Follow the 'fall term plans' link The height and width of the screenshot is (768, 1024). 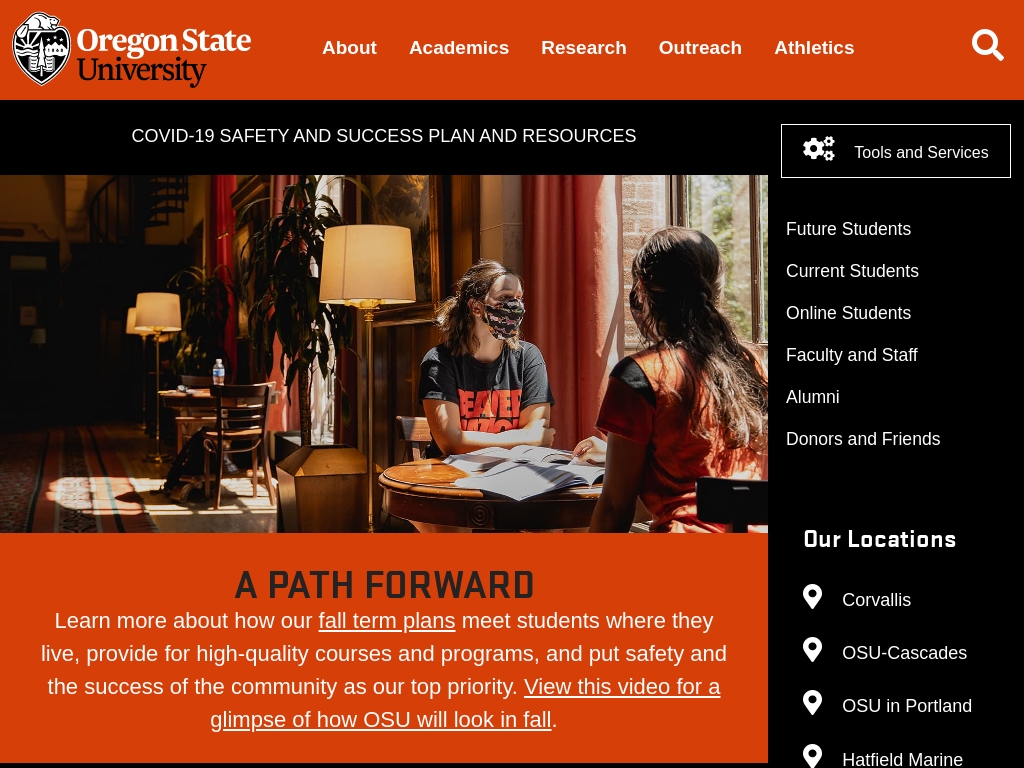387,620
